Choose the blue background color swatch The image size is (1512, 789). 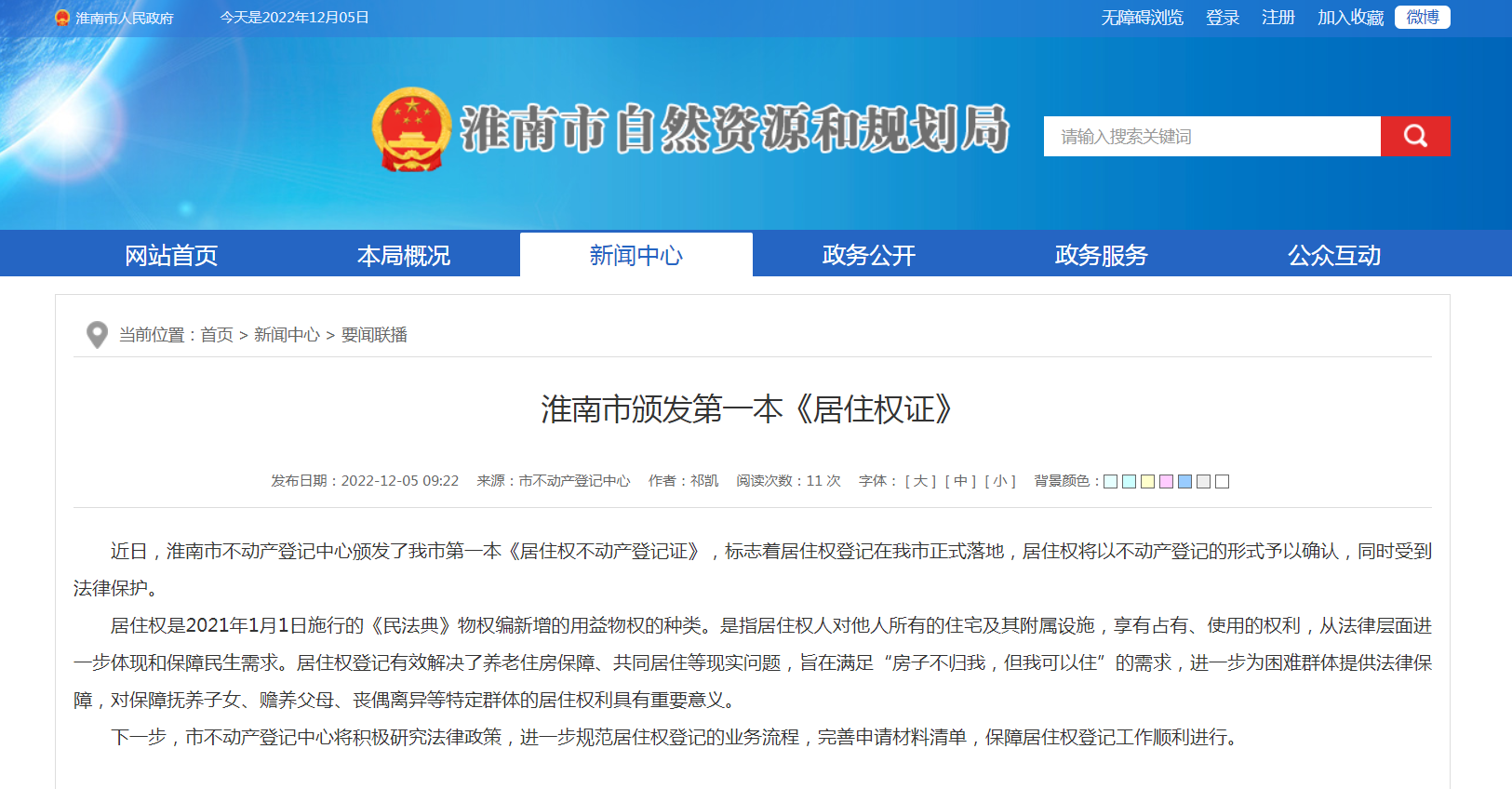(x=1184, y=482)
